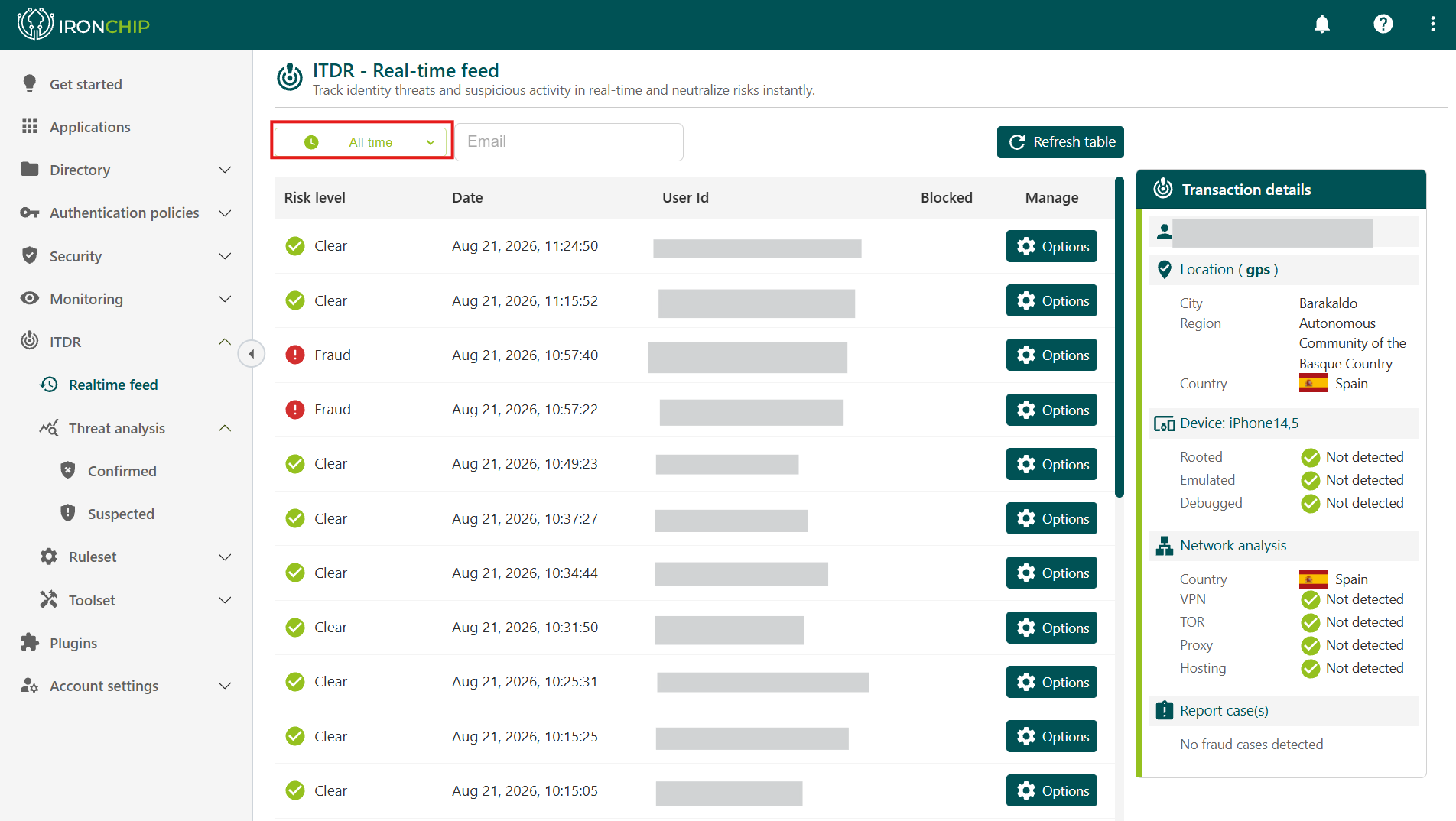Click the Ruleset gear icon
Screen dimensions: 1456x821
(49, 557)
